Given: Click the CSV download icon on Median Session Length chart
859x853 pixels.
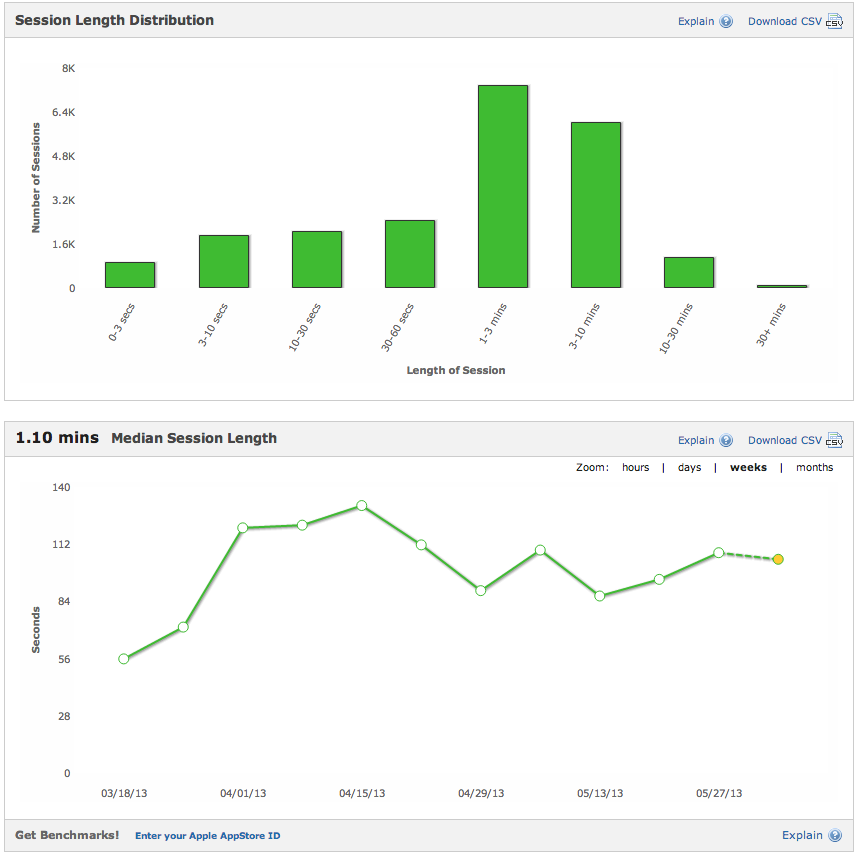Looking at the screenshot, I should click(835, 440).
